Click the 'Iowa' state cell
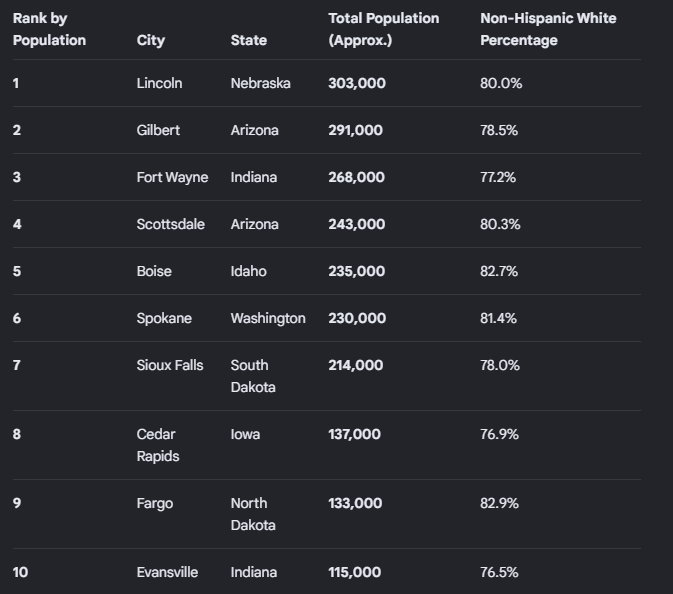673x594 pixels. tap(245, 434)
